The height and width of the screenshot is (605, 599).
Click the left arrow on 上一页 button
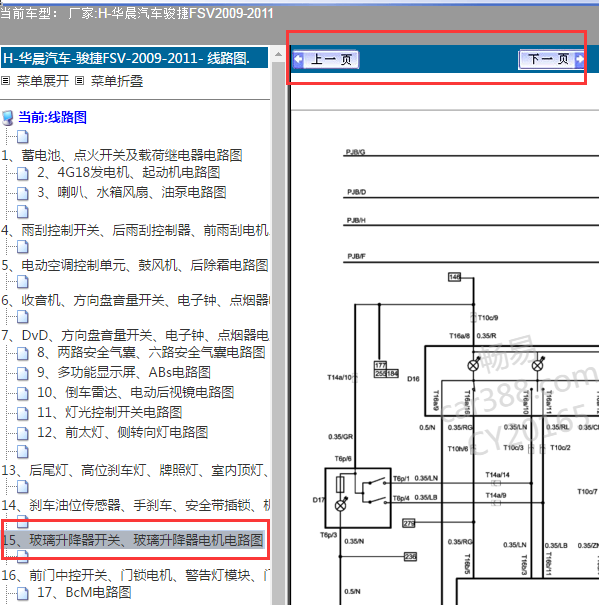click(298, 59)
